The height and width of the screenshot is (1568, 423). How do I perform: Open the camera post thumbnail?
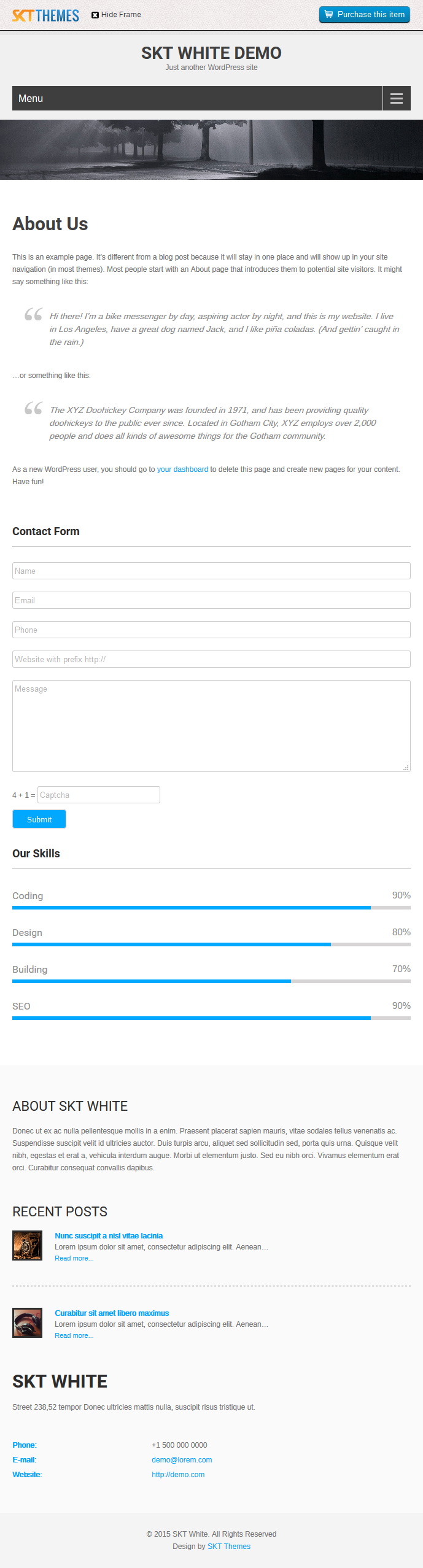(x=28, y=1246)
